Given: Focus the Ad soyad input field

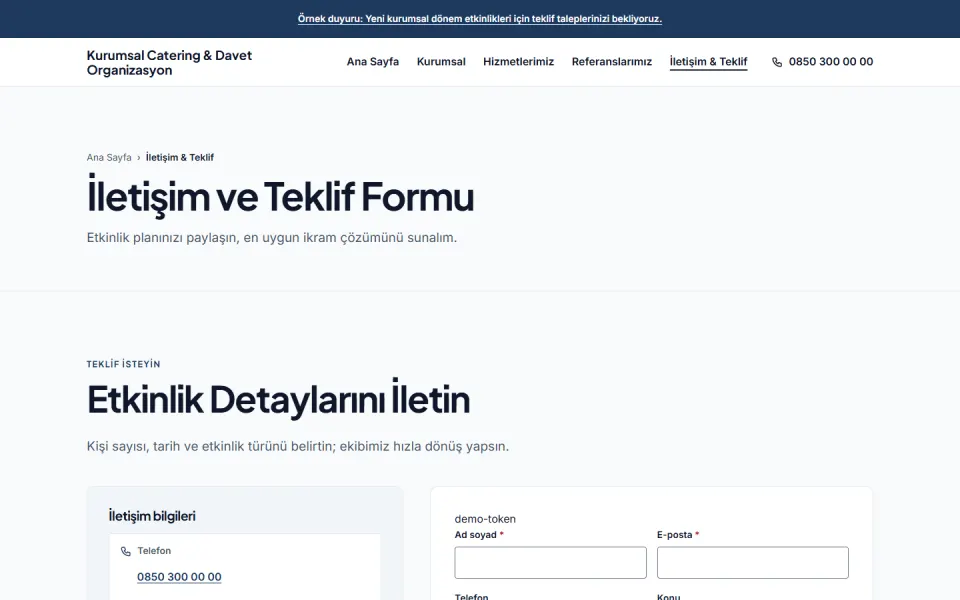Looking at the screenshot, I should tap(550, 563).
